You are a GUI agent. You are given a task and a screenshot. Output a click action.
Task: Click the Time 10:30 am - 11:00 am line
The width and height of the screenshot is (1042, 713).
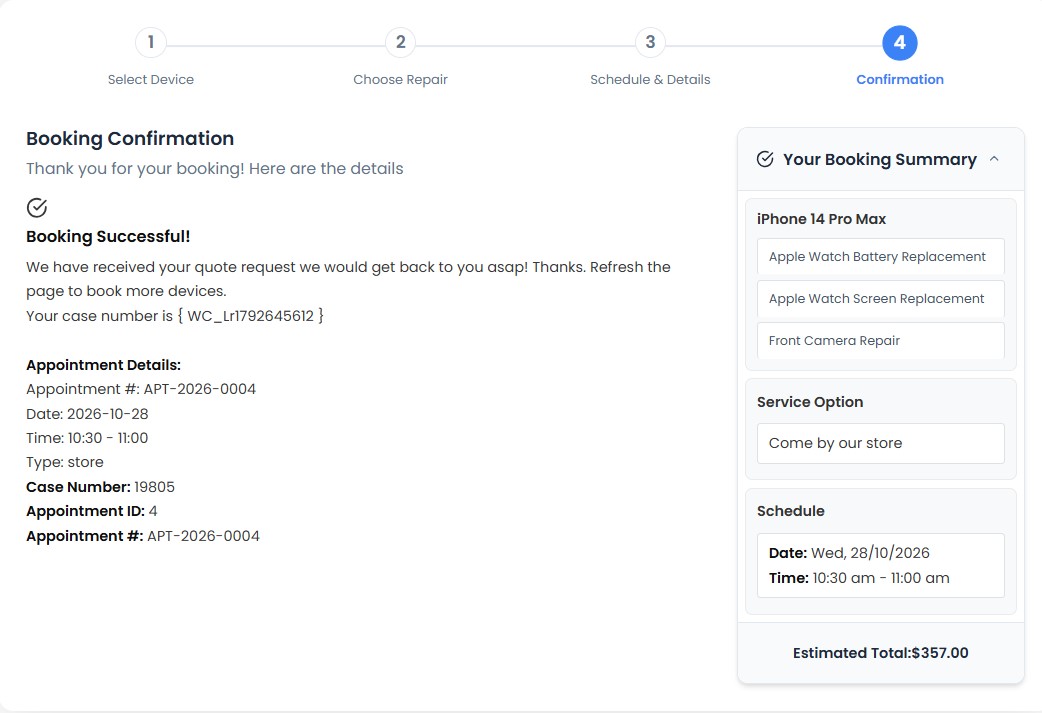pyautogui.click(x=859, y=578)
